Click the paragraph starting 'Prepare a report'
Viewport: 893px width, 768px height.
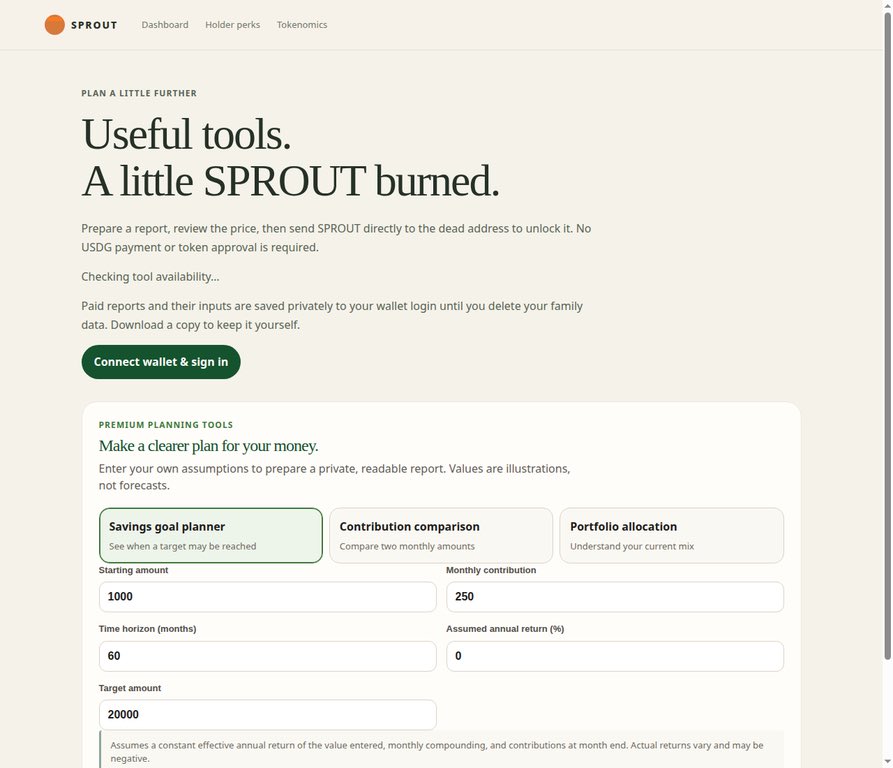336,238
